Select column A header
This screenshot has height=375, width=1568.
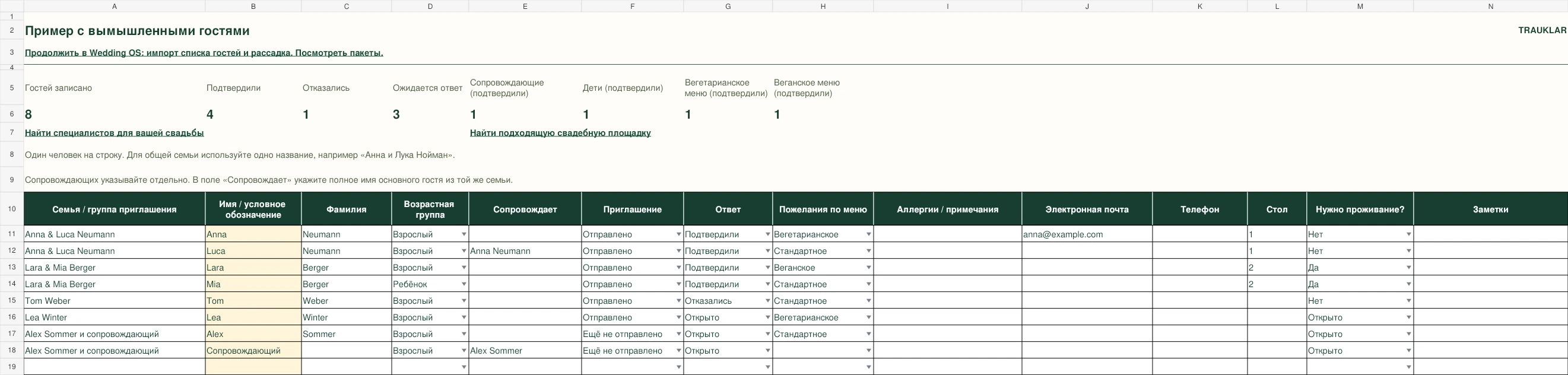(115, 6)
